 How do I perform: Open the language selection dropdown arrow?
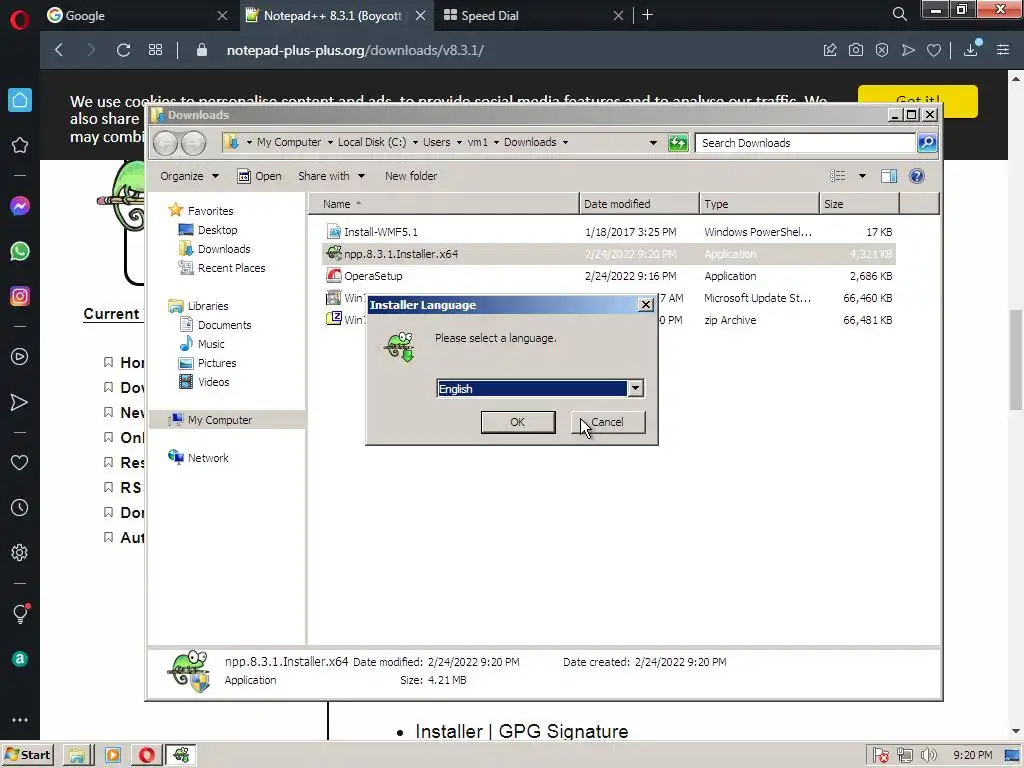[x=635, y=389]
